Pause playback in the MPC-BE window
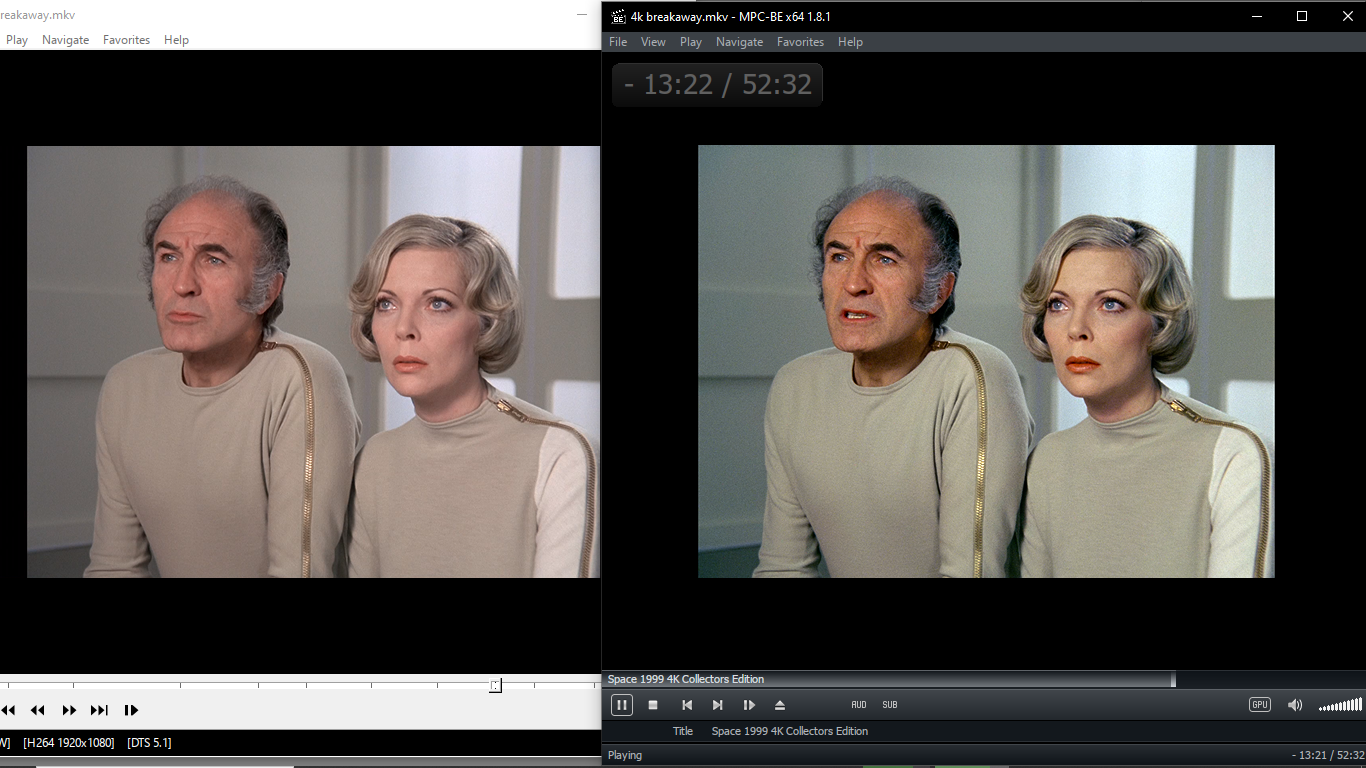The height and width of the screenshot is (768, 1366). coord(622,705)
